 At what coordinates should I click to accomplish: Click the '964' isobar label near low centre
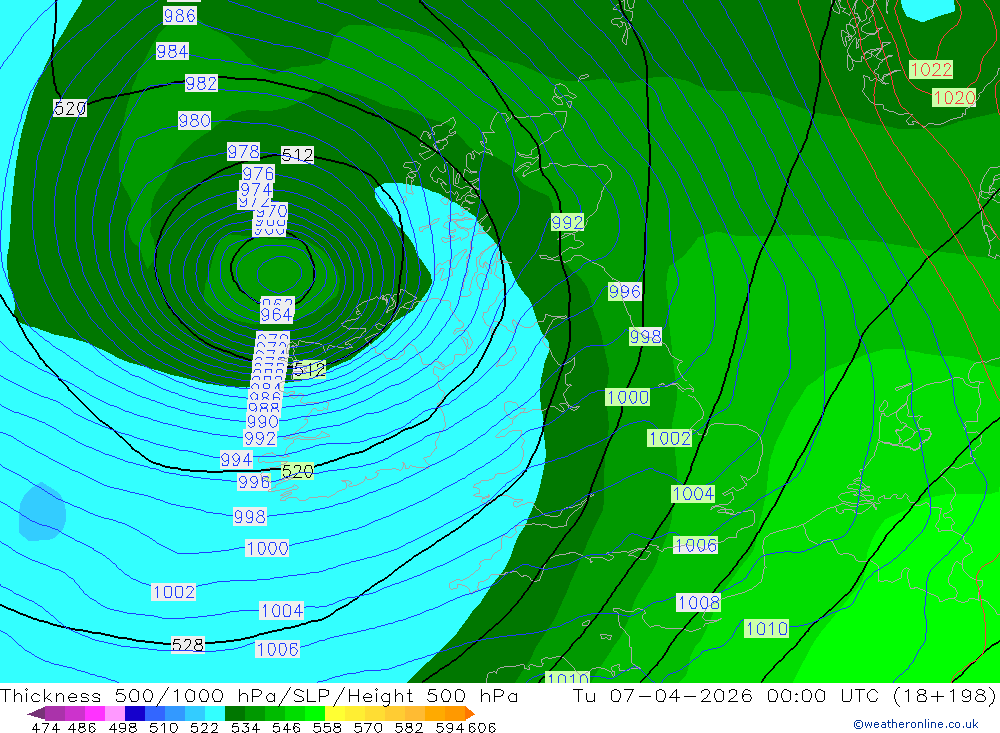pos(276,315)
